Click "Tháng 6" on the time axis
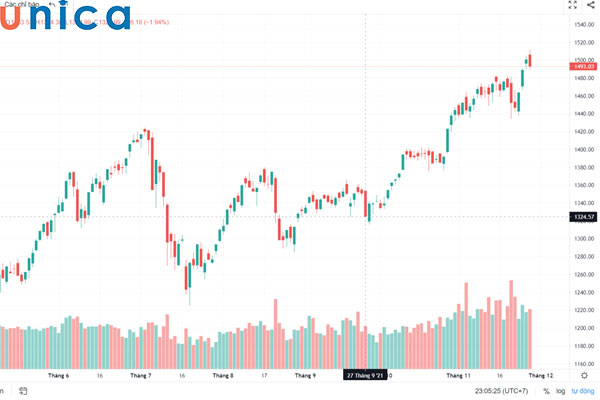600x400 pixels. (x=59, y=375)
